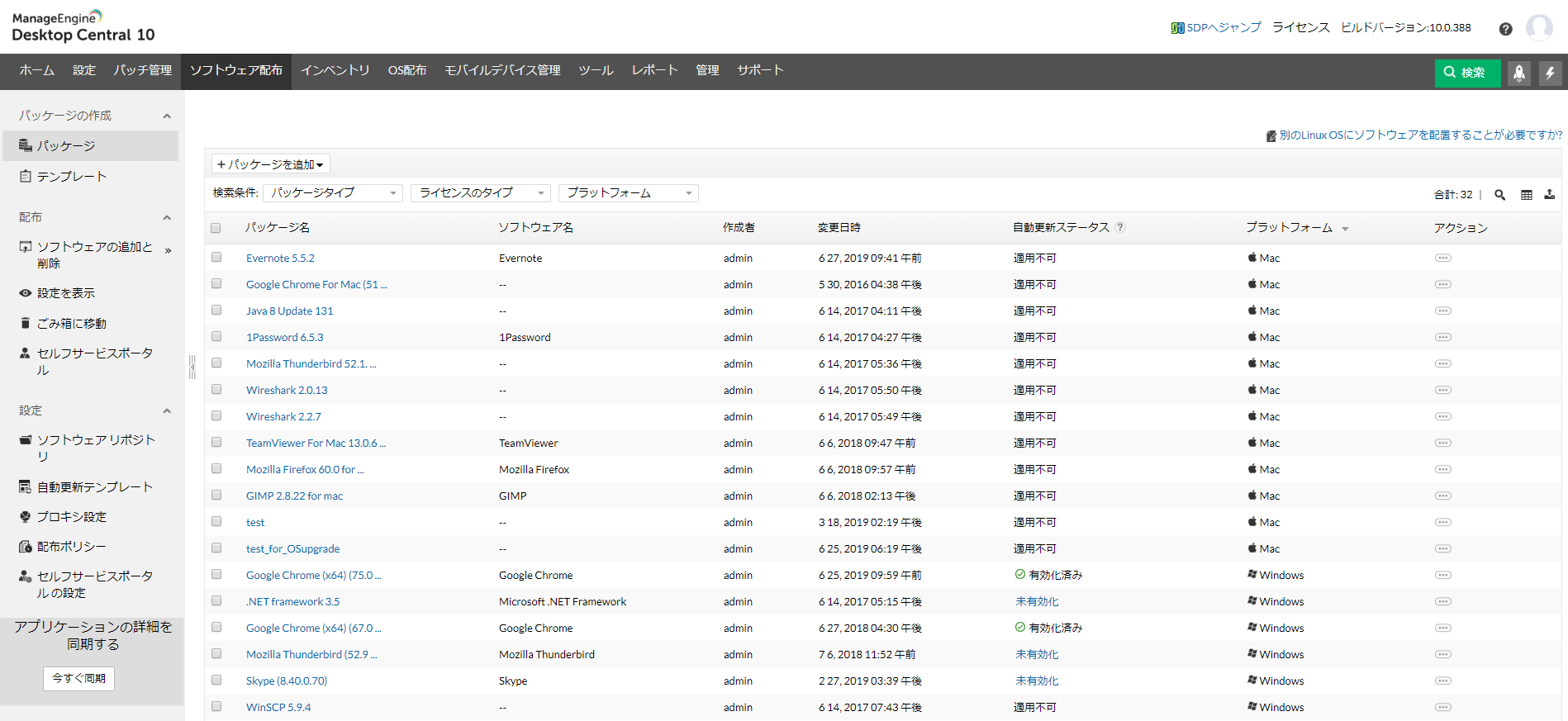Check the box for Java 8 Update 131
Image resolution: width=1568 pixels, height=721 pixels.
pyautogui.click(x=216, y=311)
